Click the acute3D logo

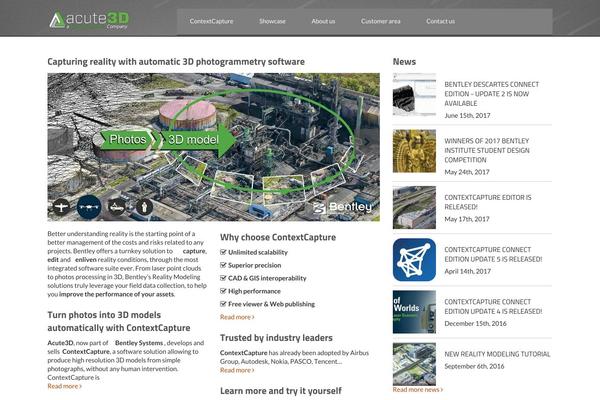click(90, 20)
